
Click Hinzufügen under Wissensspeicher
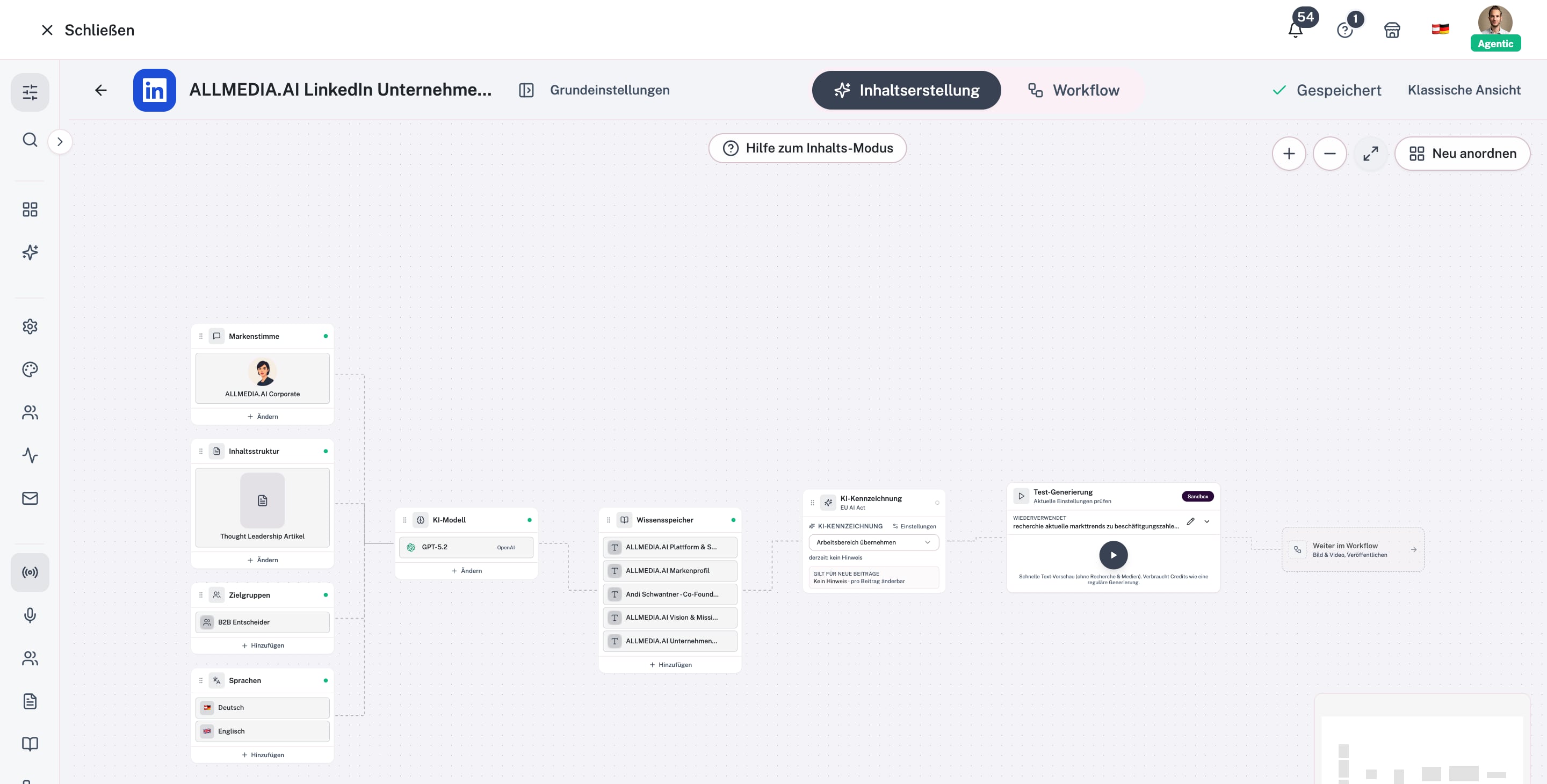click(670, 665)
